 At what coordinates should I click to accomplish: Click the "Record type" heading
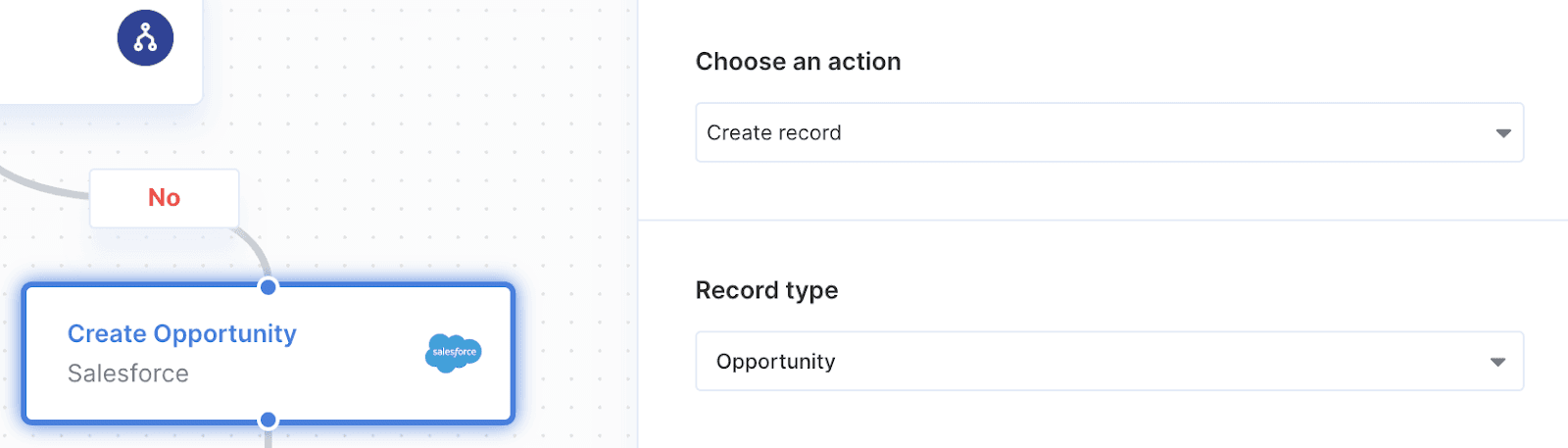(766, 290)
